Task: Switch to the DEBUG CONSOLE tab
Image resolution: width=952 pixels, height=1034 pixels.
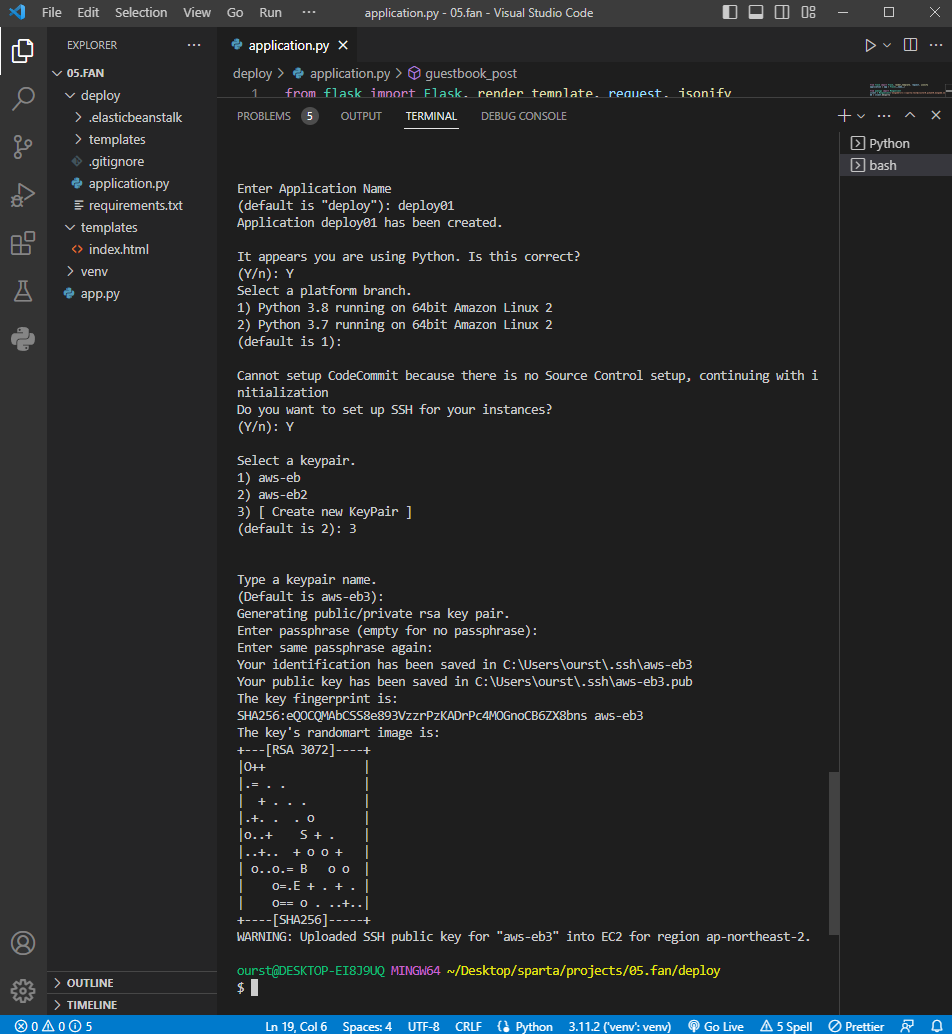Action: [523, 116]
